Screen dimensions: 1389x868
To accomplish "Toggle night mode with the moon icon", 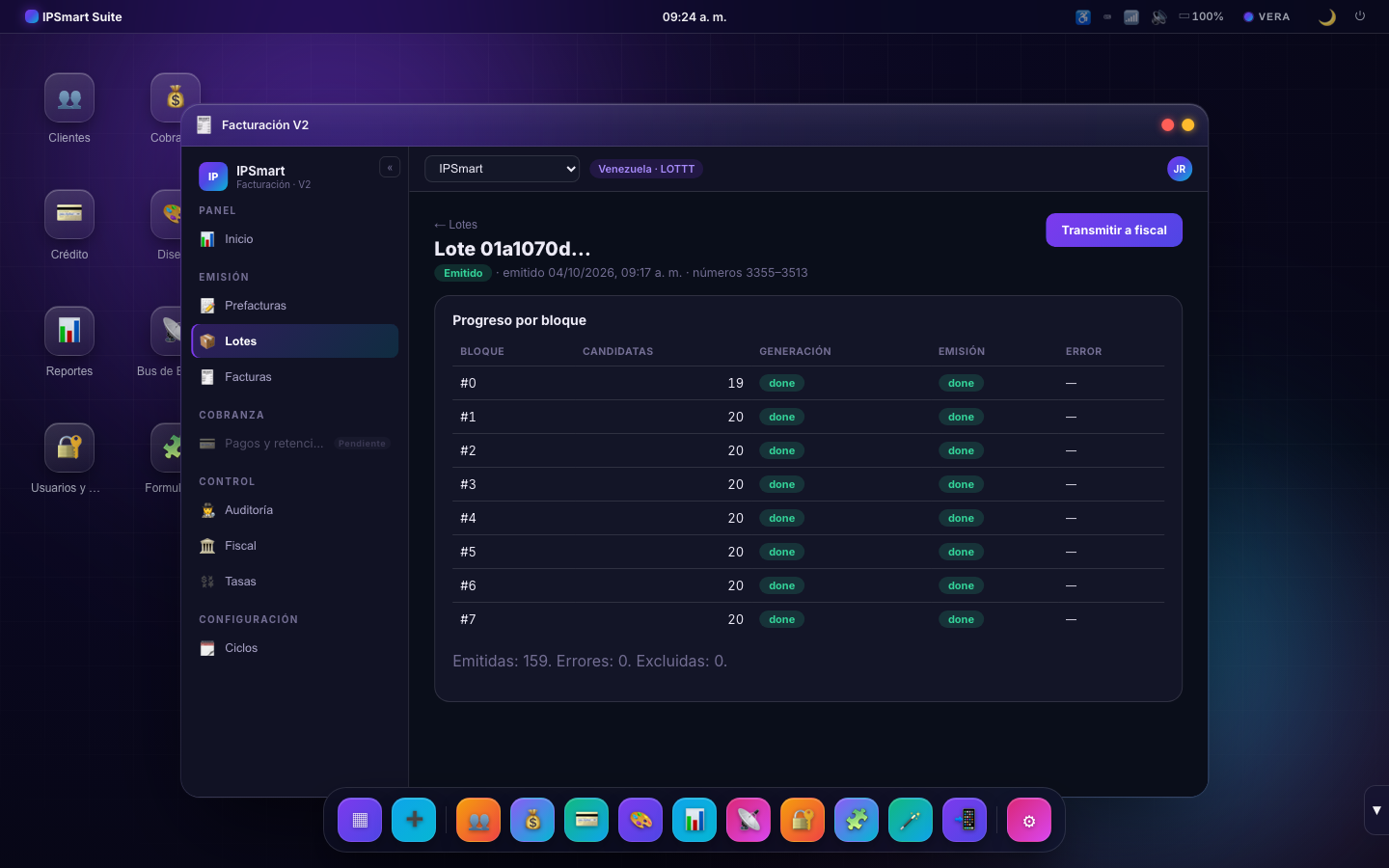I will click(x=1327, y=16).
